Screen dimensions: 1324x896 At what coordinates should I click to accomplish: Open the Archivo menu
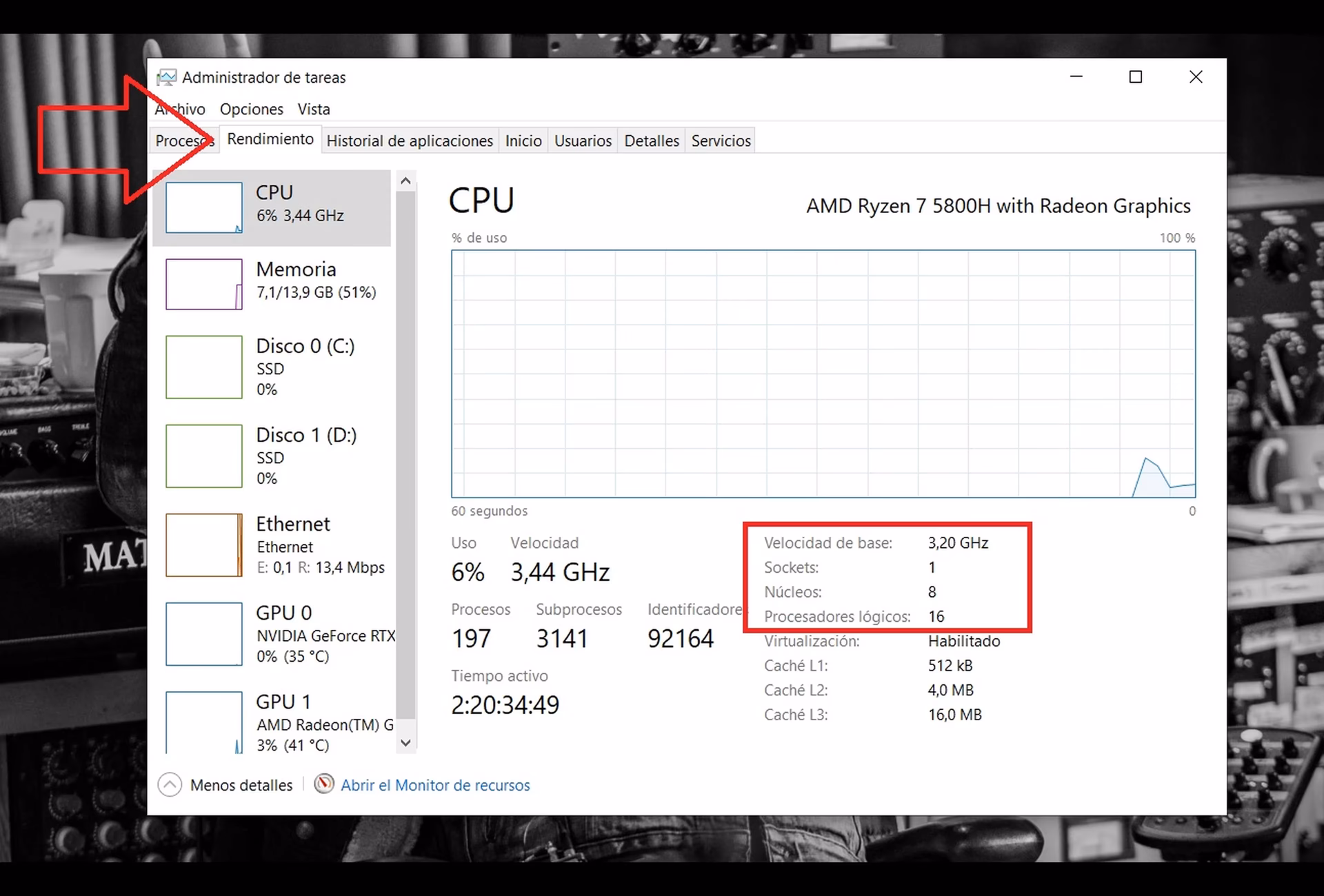(180, 109)
